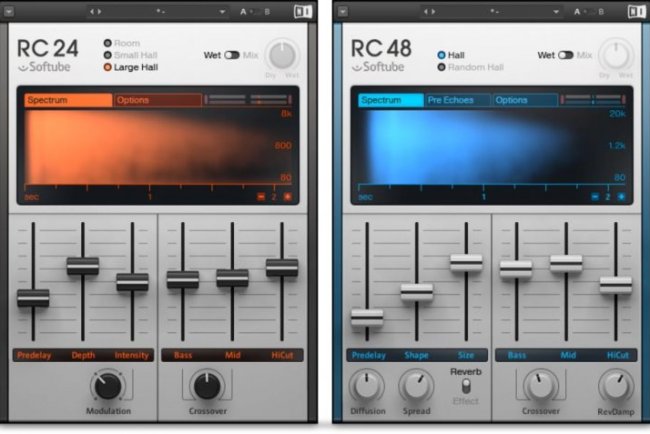
Task: Open the Spectrum tab in RC 24
Action: click(x=68, y=100)
